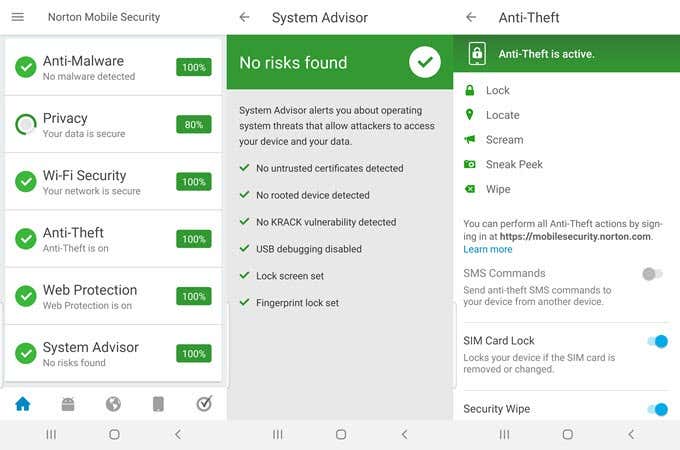Turn off the Security Wipe switch
The image size is (680, 450).
pyautogui.click(x=656, y=409)
